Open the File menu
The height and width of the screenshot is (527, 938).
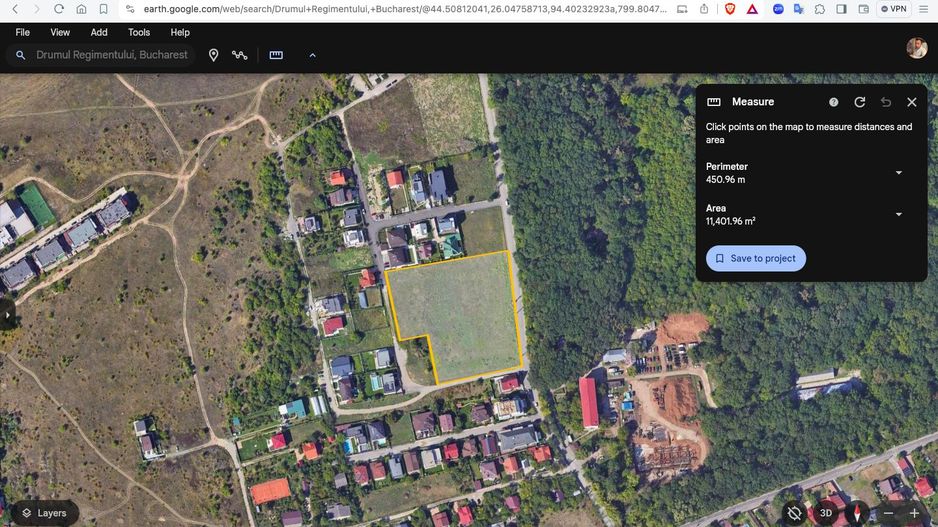point(23,32)
